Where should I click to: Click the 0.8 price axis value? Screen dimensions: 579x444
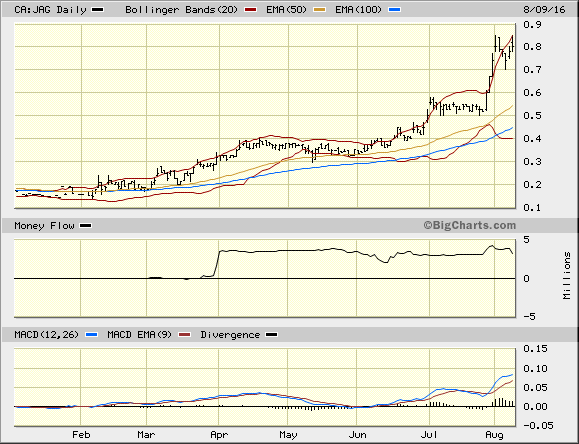point(532,47)
